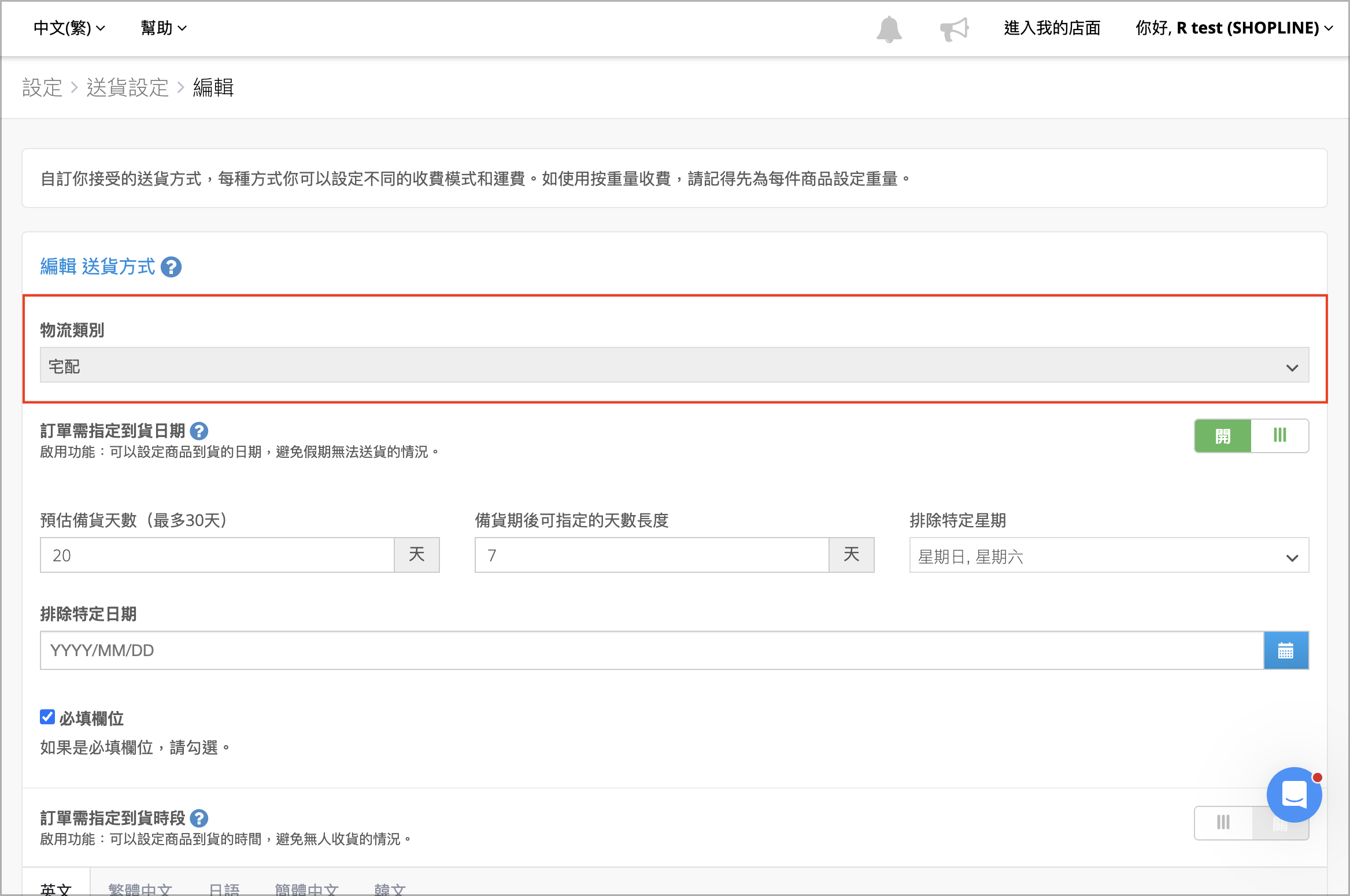Go to 進入我的店面 storefront link
The image size is (1350, 896).
pyautogui.click(x=1052, y=28)
